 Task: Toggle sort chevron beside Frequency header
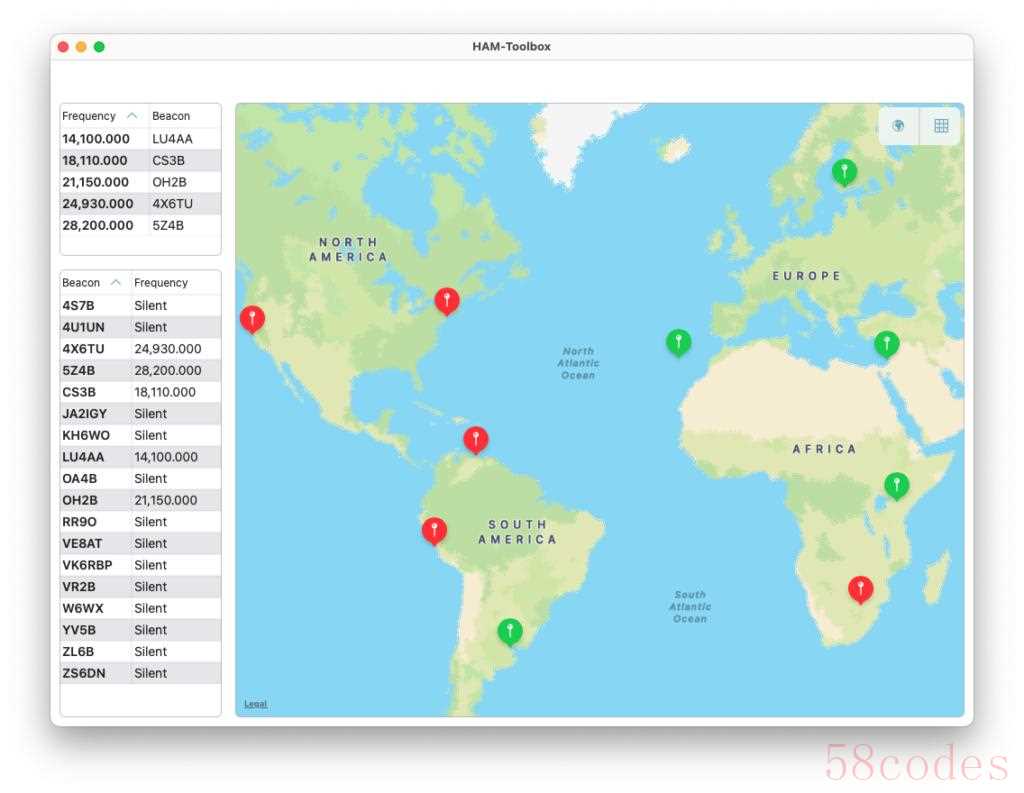point(132,116)
